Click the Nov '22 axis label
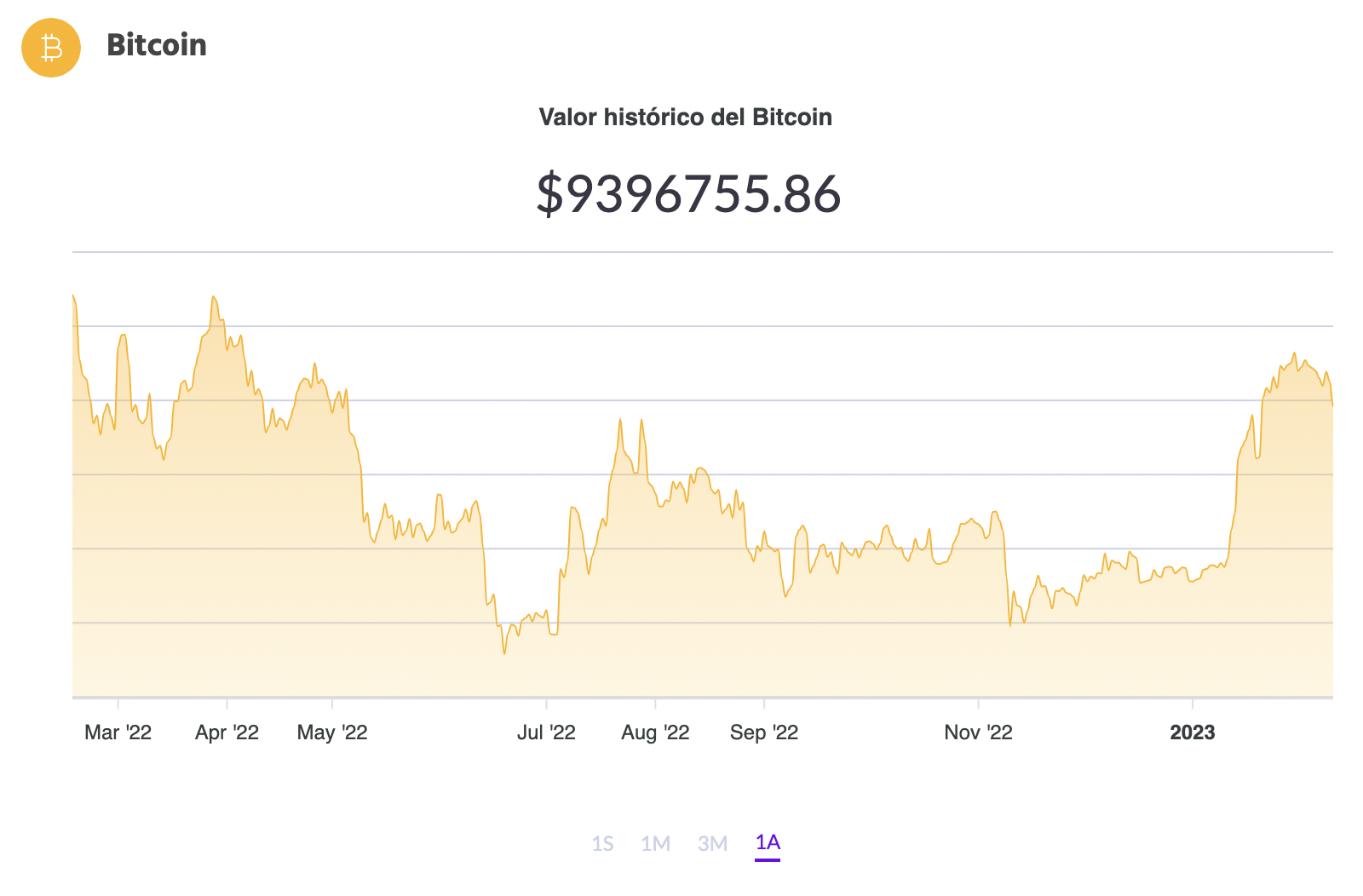The width and height of the screenshot is (1363, 896). coord(976,731)
